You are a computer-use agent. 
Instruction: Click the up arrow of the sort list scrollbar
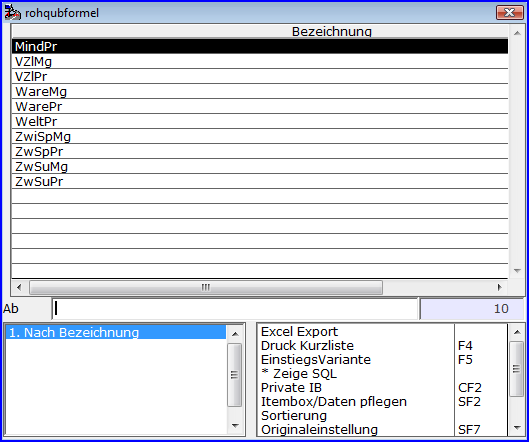click(x=235, y=333)
